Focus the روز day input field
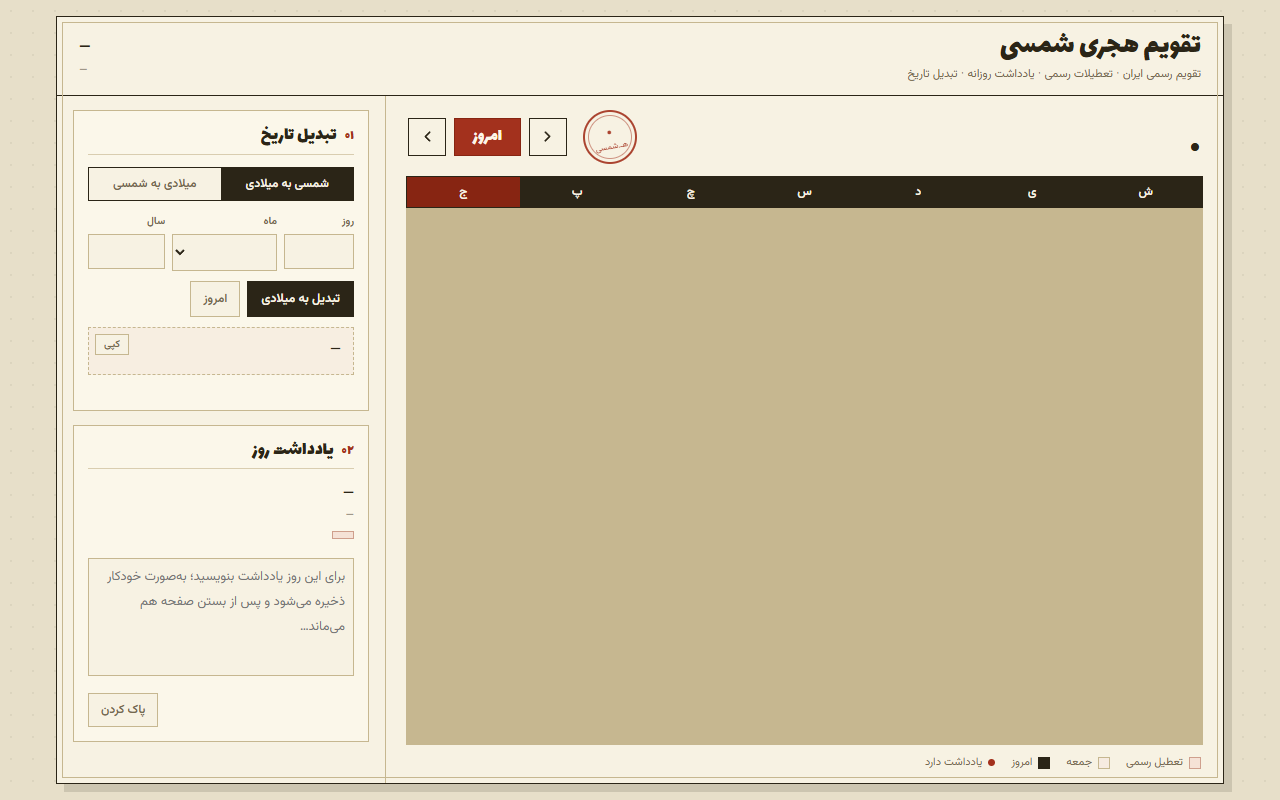Viewport: 1280px width, 800px height. click(319, 252)
